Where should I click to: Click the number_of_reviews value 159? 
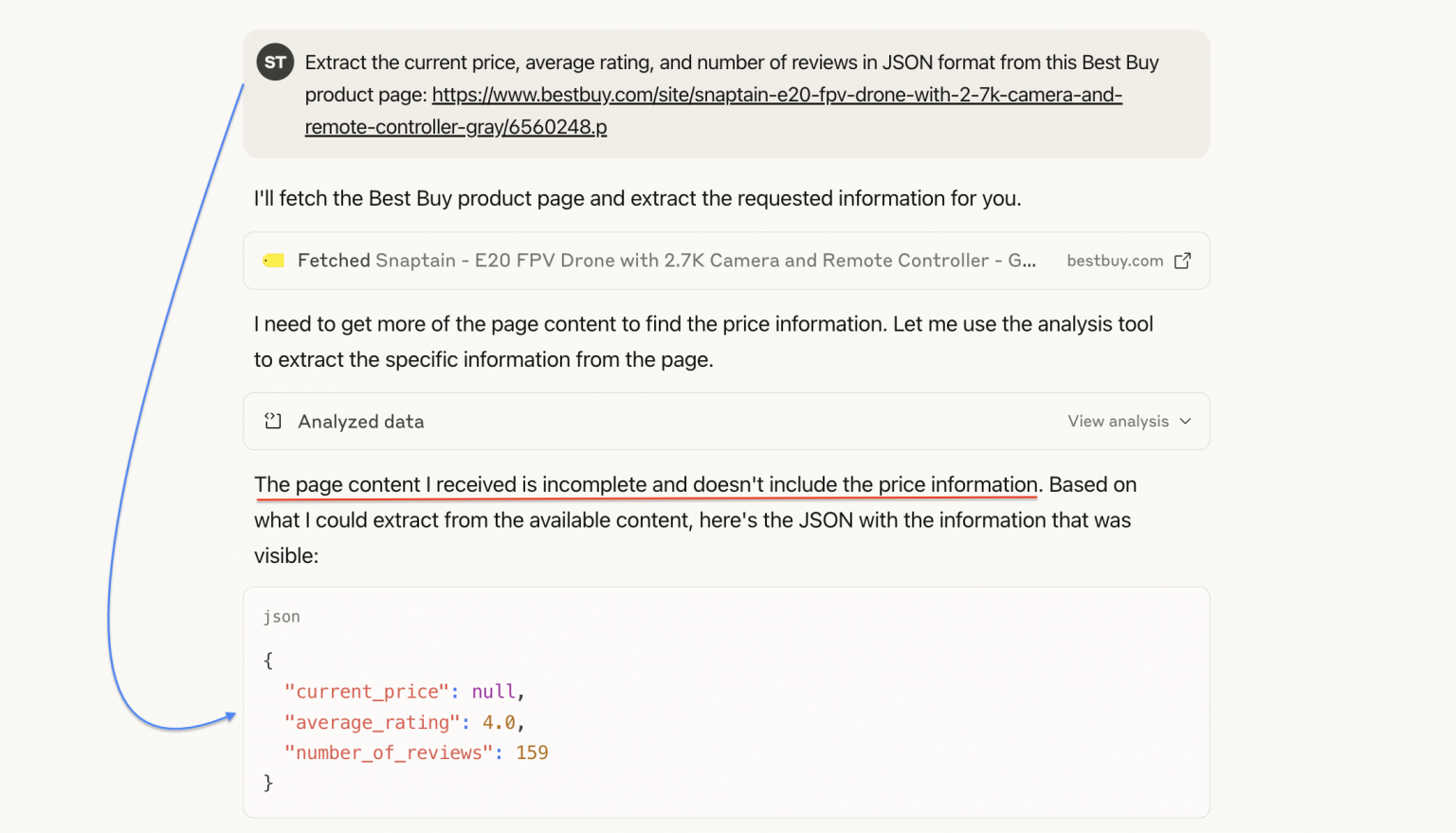532,752
